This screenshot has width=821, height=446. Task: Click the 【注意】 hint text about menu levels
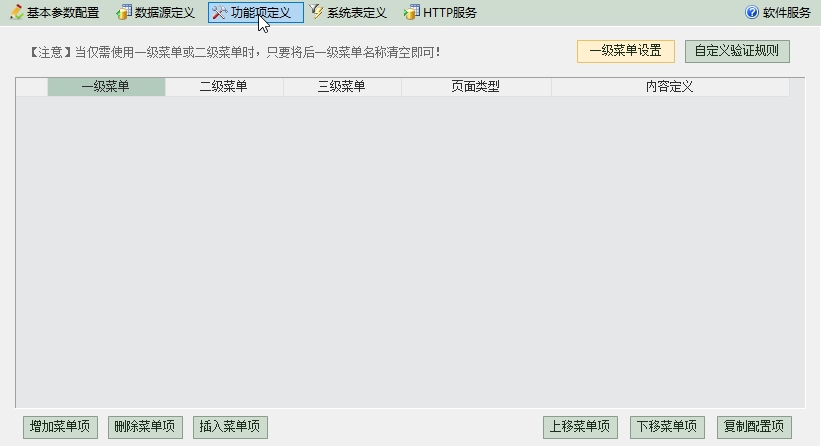(235, 52)
